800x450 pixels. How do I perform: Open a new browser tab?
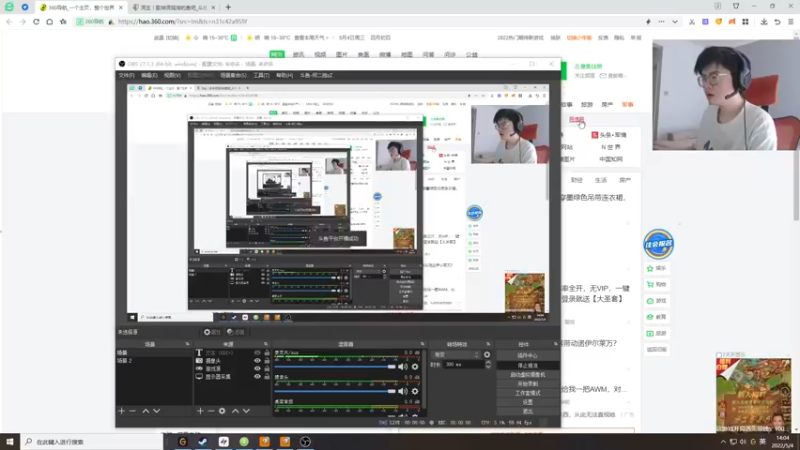tap(228, 7)
